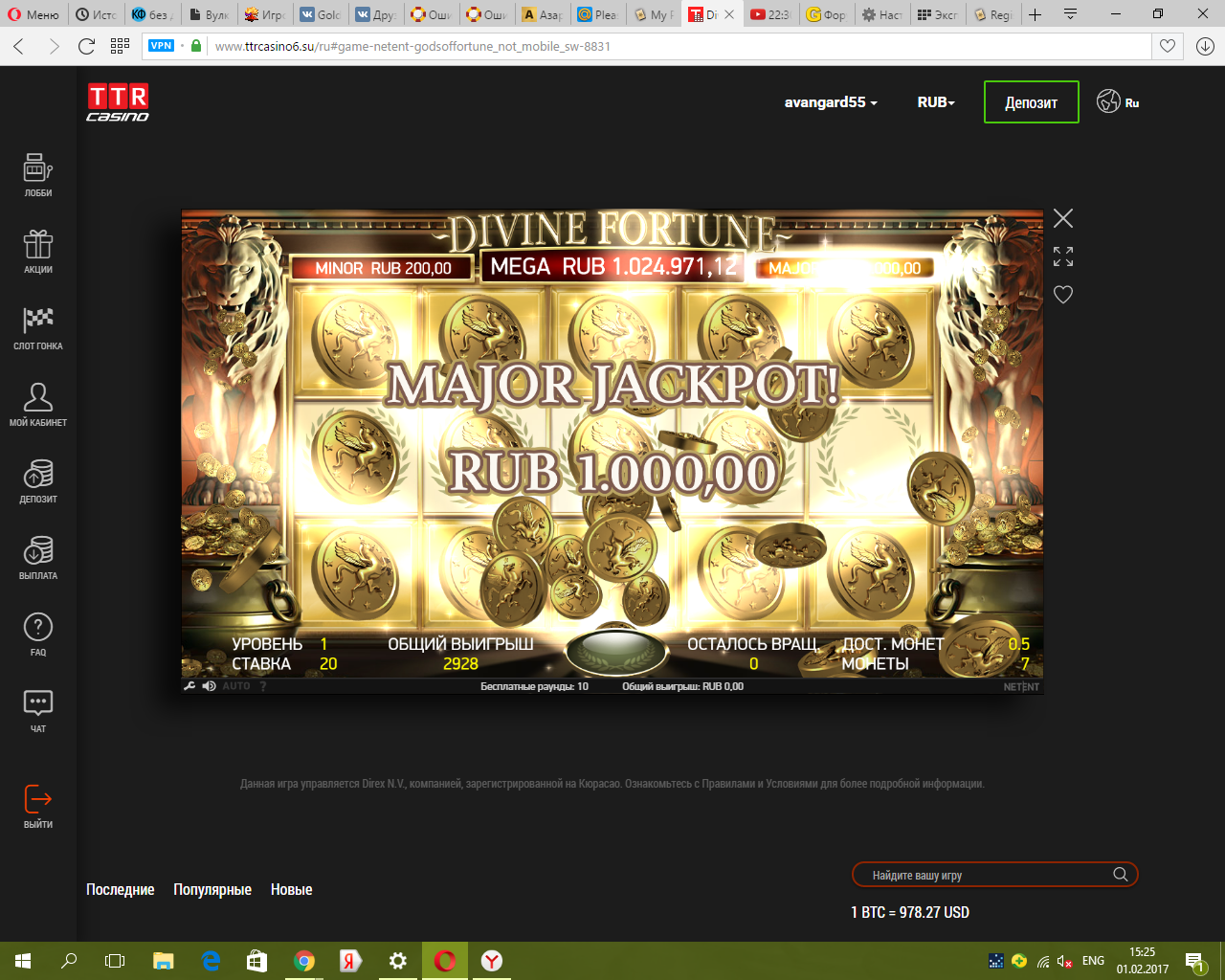Expand the avangard55 account dropdown

[x=831, y=102]
